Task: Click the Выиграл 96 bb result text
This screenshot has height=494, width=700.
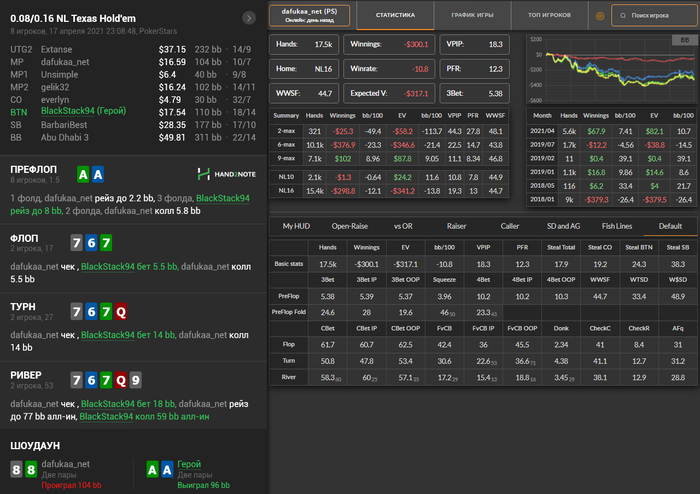Action: point(204,486)
